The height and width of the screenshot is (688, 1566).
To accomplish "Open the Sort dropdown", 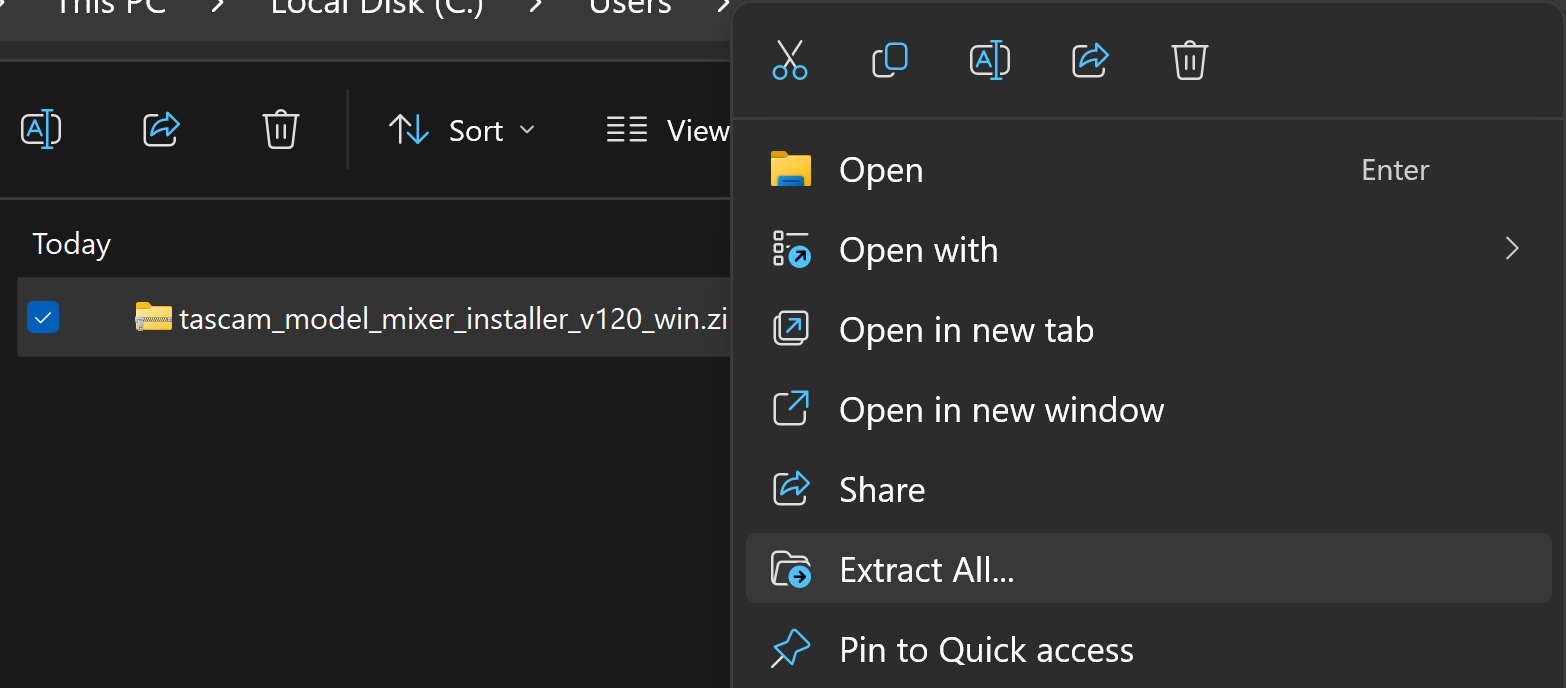I will click(x=463, y=130).
